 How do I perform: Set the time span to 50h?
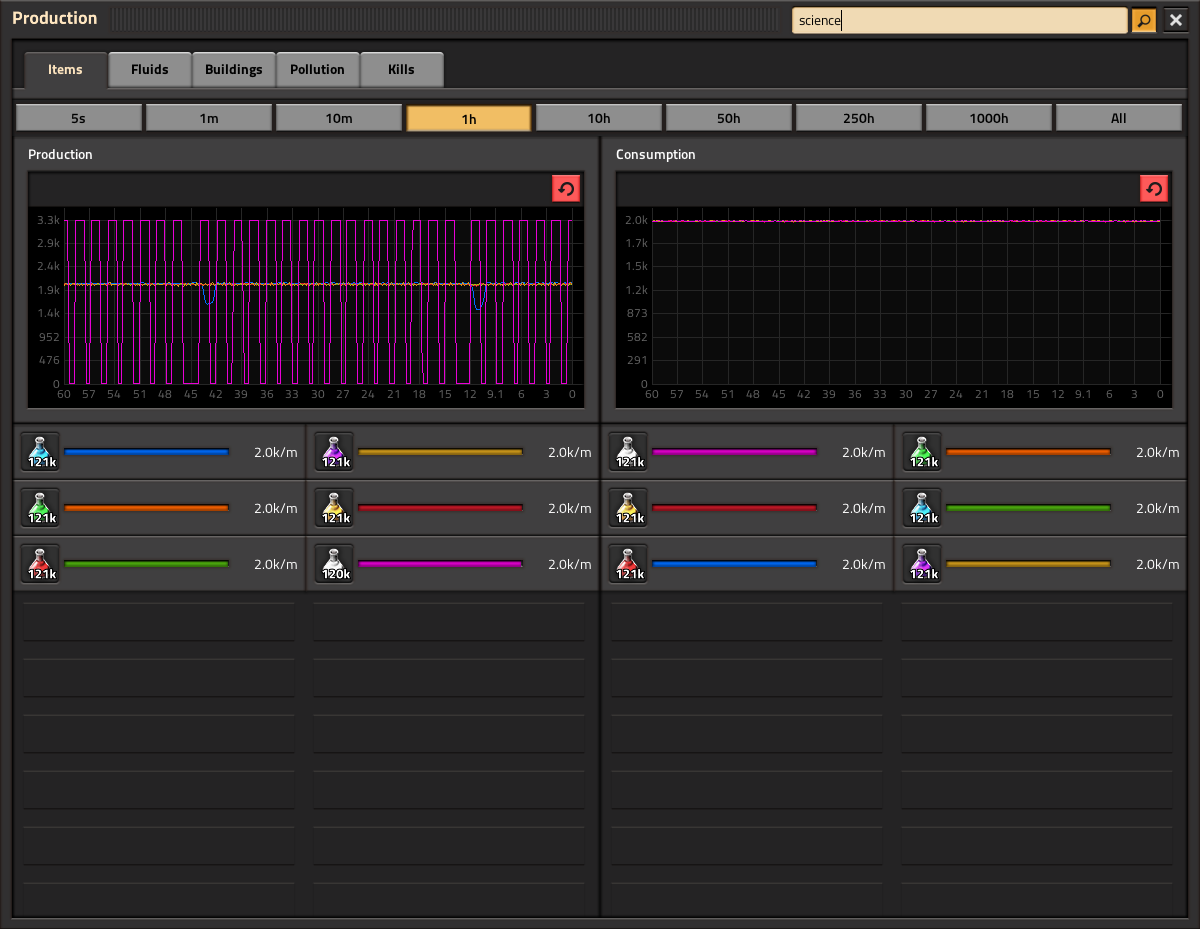point(729,118)
